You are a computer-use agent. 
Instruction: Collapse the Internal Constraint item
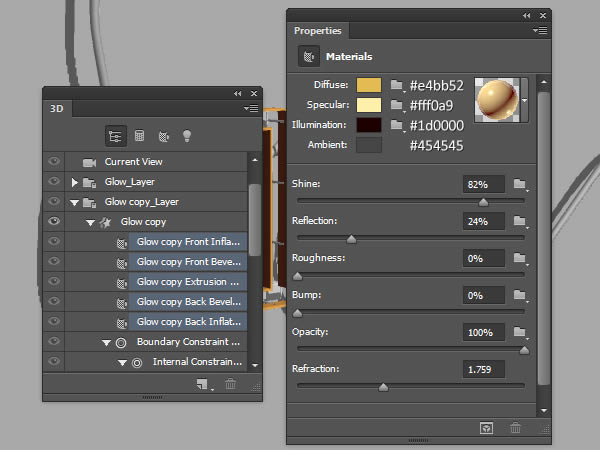pyautogui.click(x=122, y=363)
